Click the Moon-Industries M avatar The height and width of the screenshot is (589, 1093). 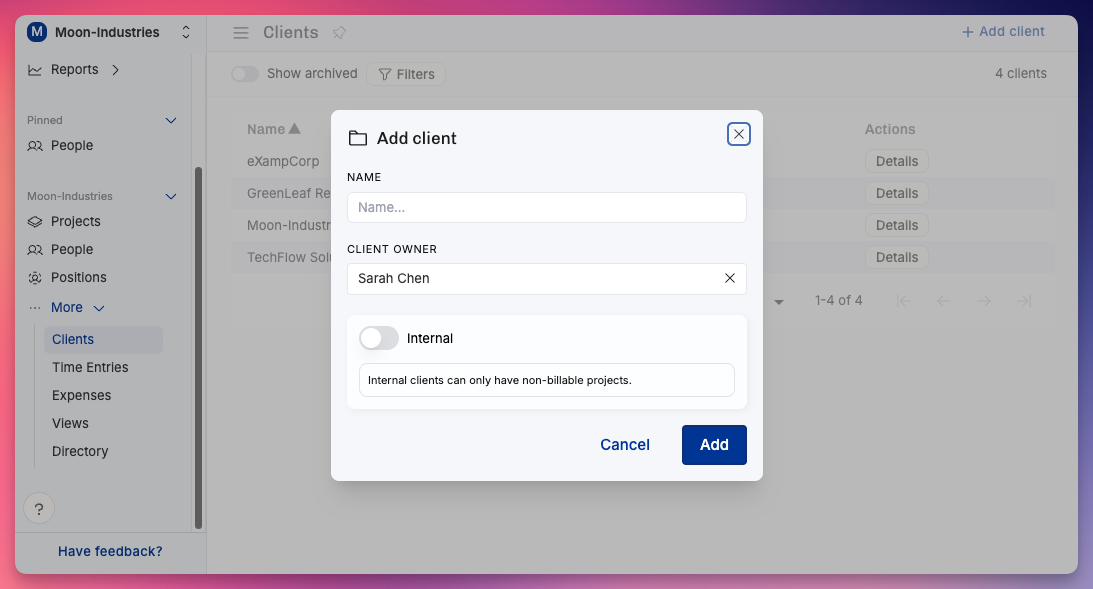click(x=37, y=32)
